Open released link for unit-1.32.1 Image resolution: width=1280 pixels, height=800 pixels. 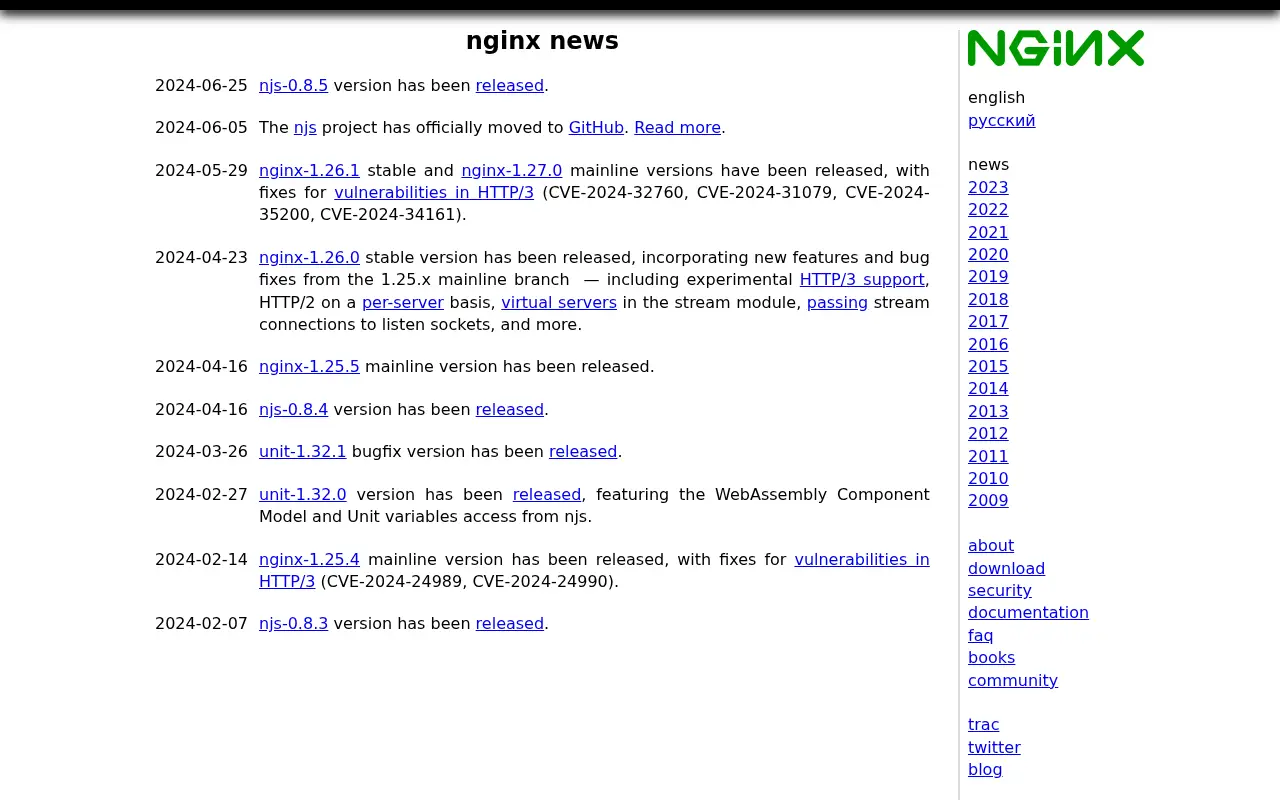[583, 452]
